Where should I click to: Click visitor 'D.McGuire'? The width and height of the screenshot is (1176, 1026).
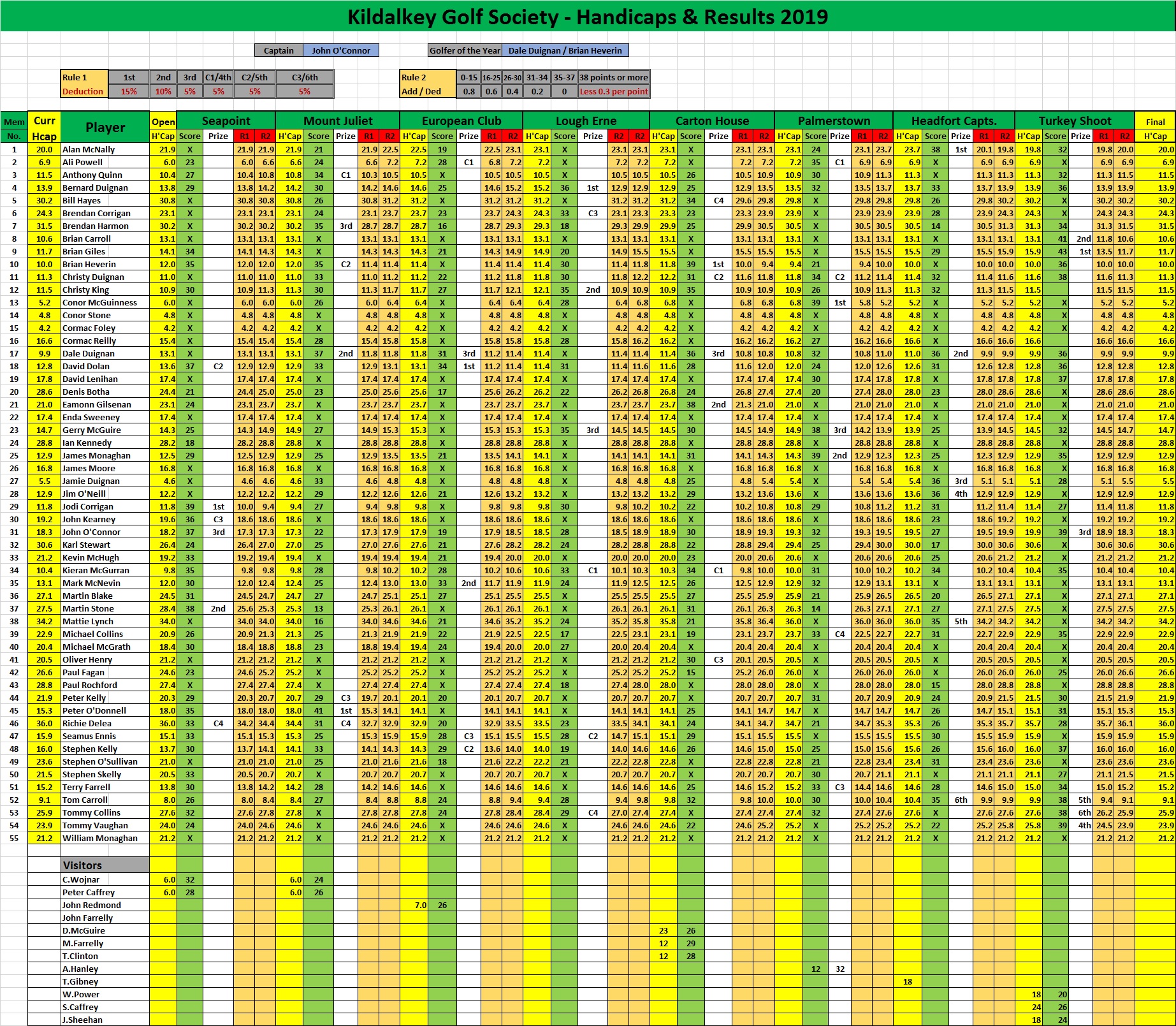tap(105, 930)
